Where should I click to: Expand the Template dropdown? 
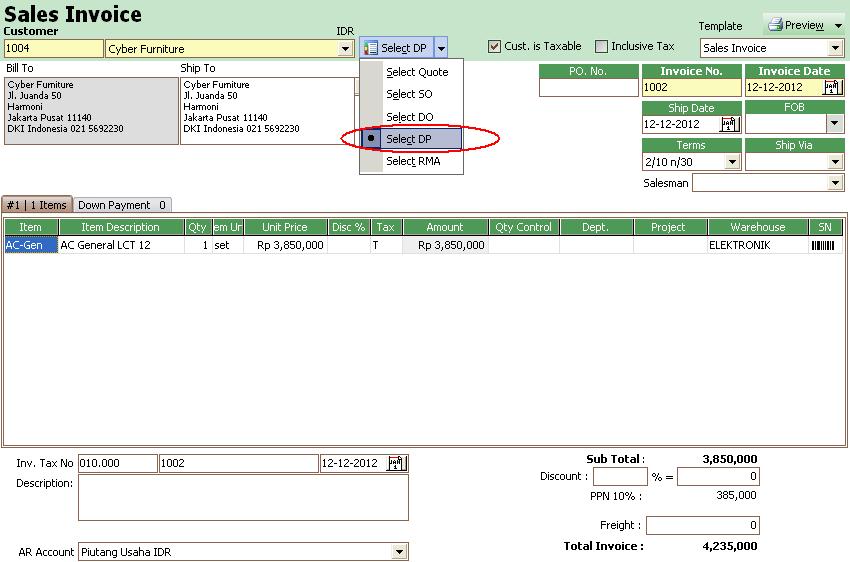pos(835,48)
